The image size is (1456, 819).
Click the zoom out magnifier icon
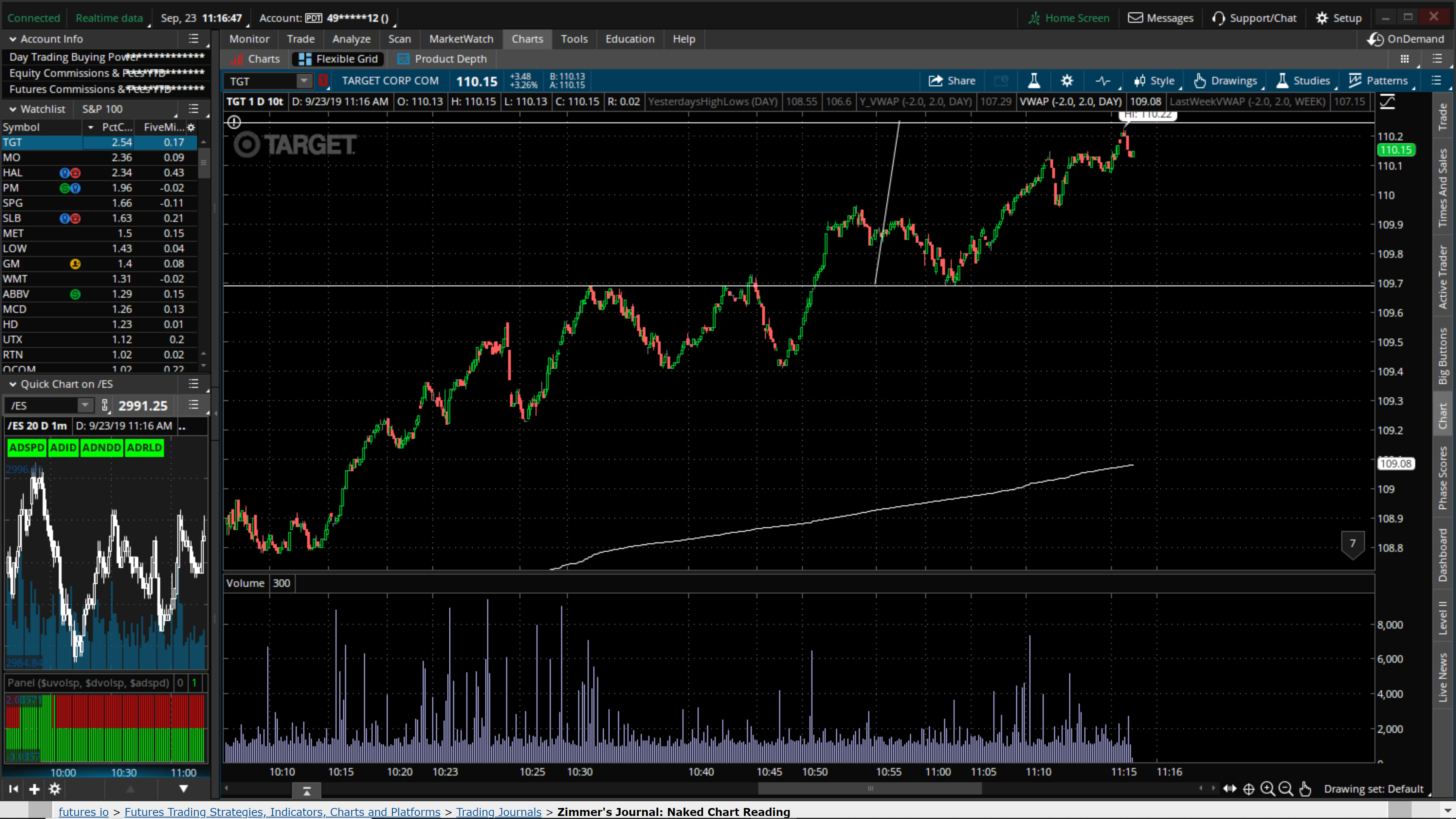(1286, 789)
